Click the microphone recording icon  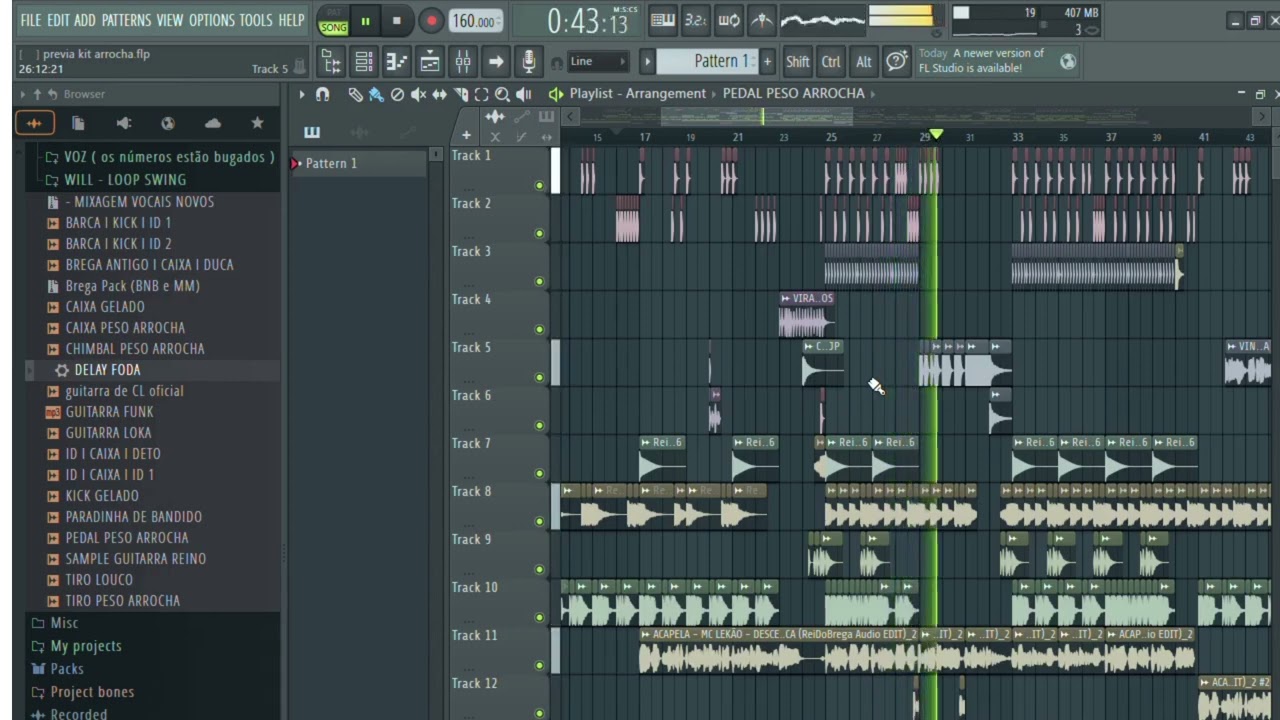pyautogui.click(x=528, y=62)
